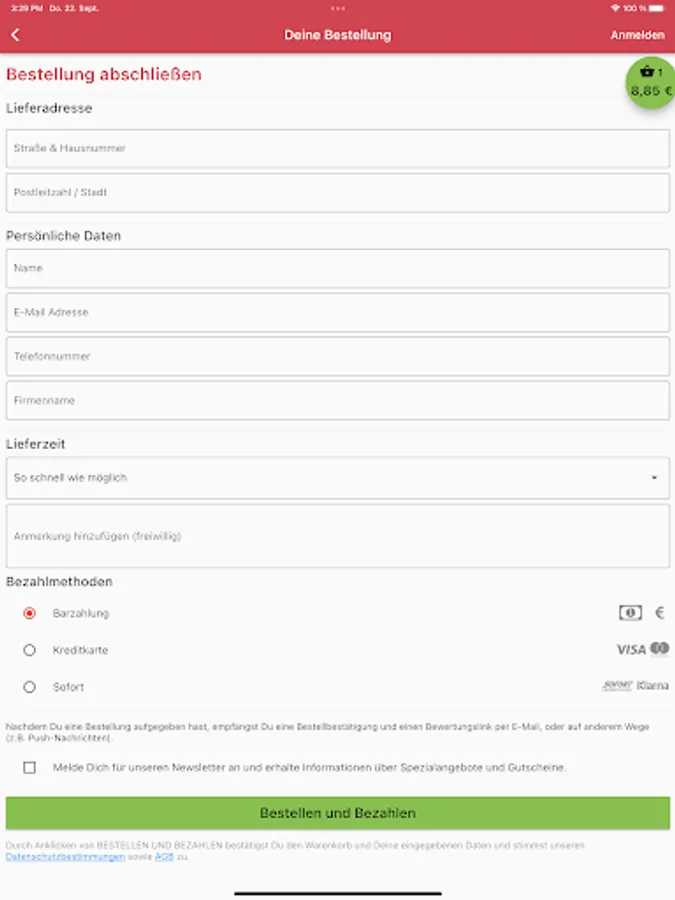Viewport: 675px width, 900px height.
Task: Open the Anmelden screen
Action: point(640,33)
